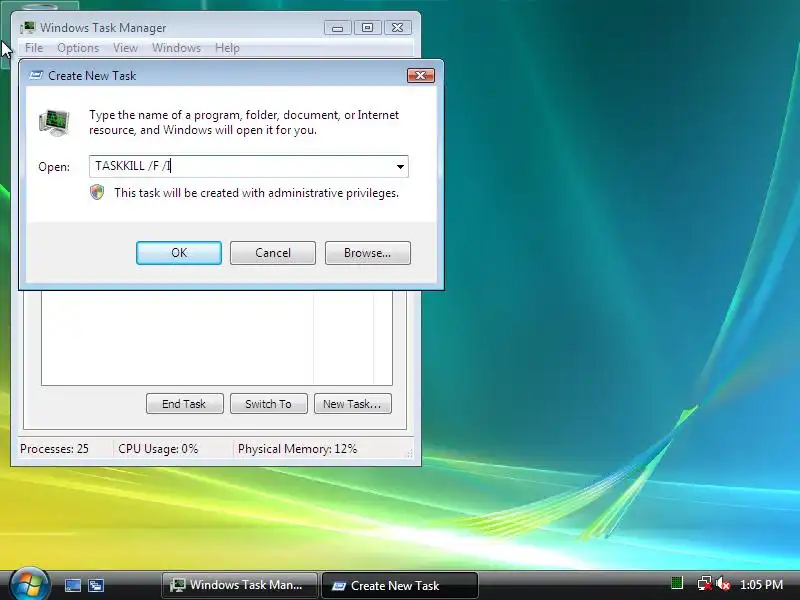Open the Windows Start orb
The height and width of the screenshot is (600, 800).
tap(29, 584)
